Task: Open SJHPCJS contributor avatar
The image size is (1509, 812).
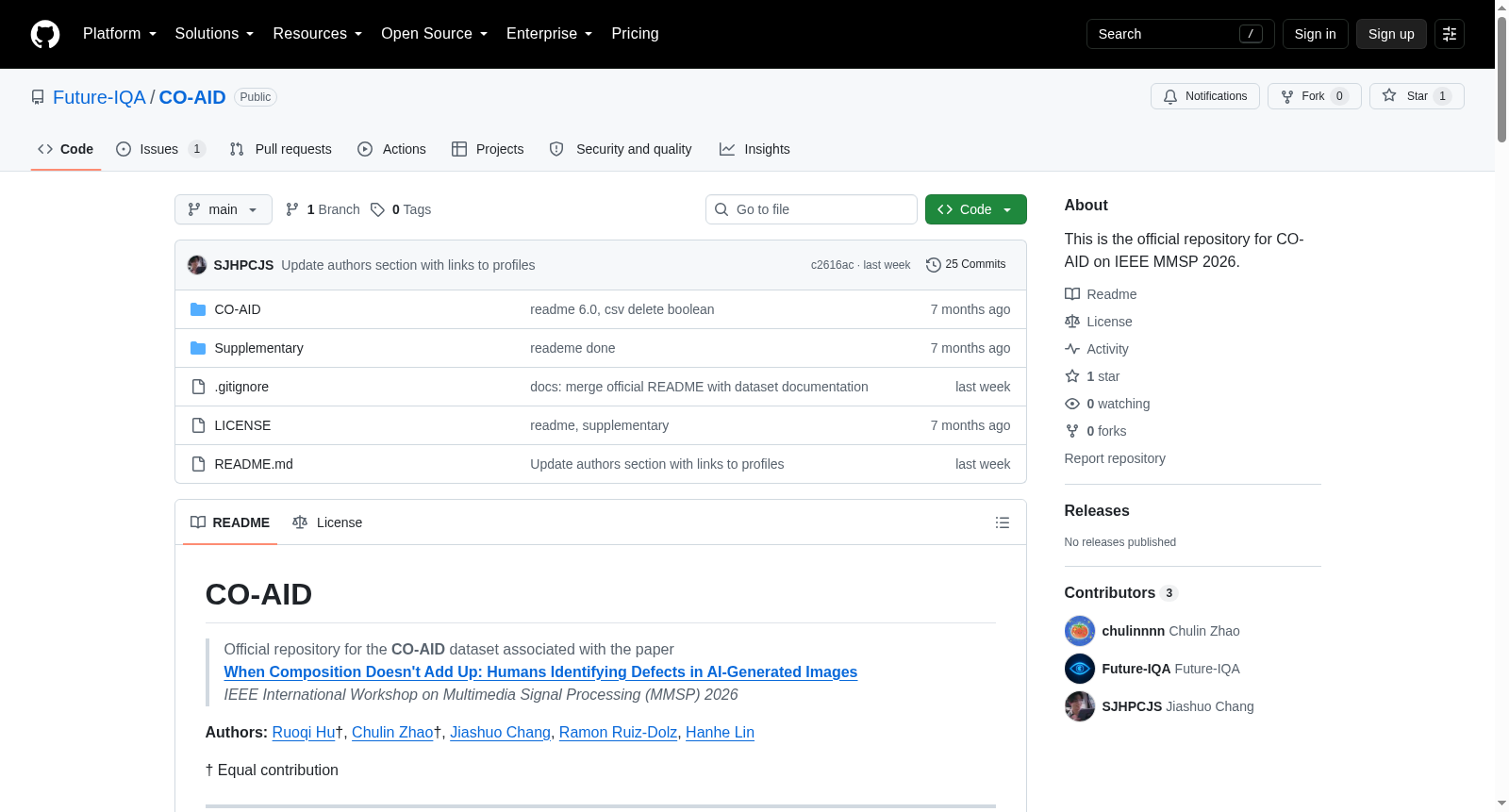Action: click(1080, 706)
